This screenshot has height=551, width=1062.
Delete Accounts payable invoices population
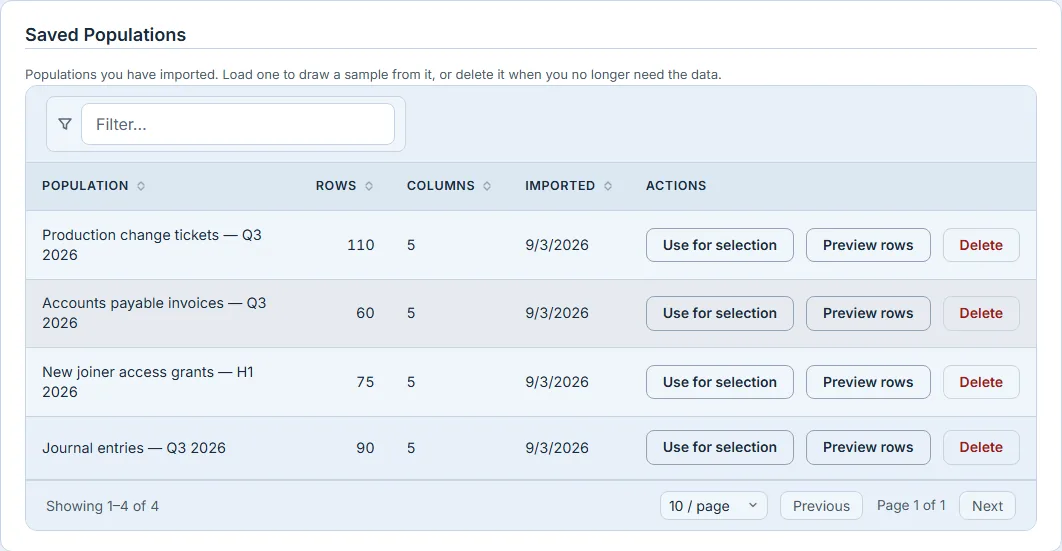click(x=981, y=313)
